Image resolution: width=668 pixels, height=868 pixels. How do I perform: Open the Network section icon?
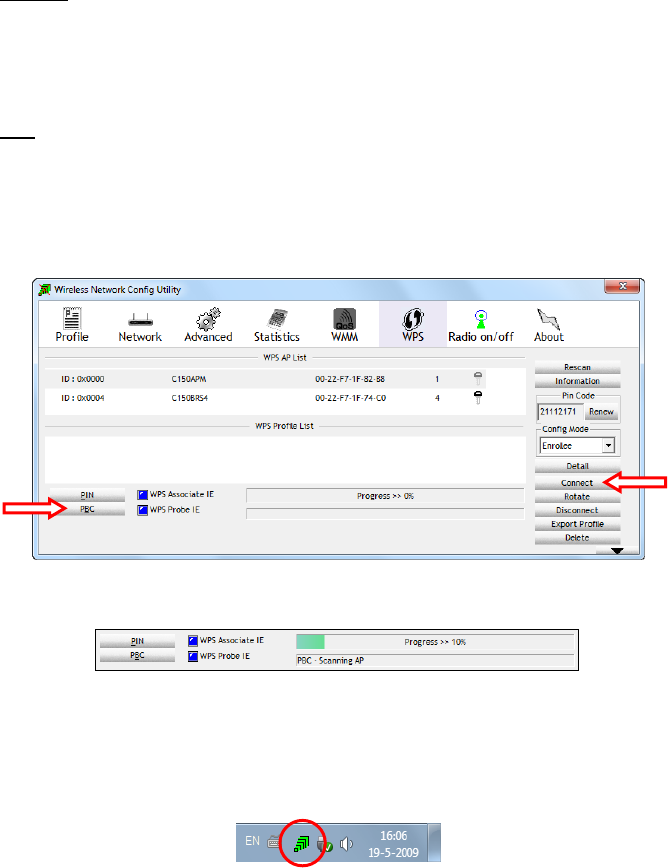click(x=140, y=325)
